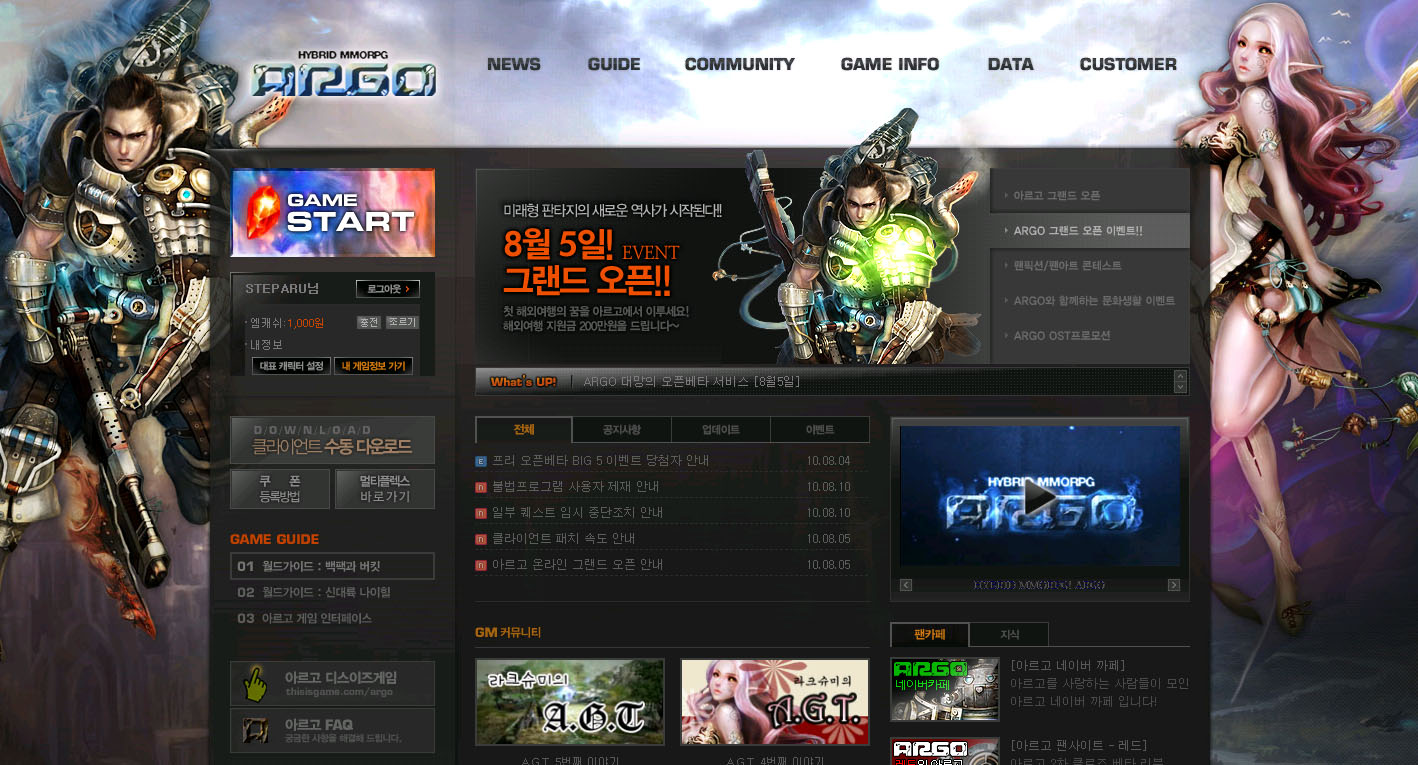Click the red icon before 일부 퀘스트 임시 중단조치 안내
This screenshot has width=1418, height=765.
click(481, 513)
